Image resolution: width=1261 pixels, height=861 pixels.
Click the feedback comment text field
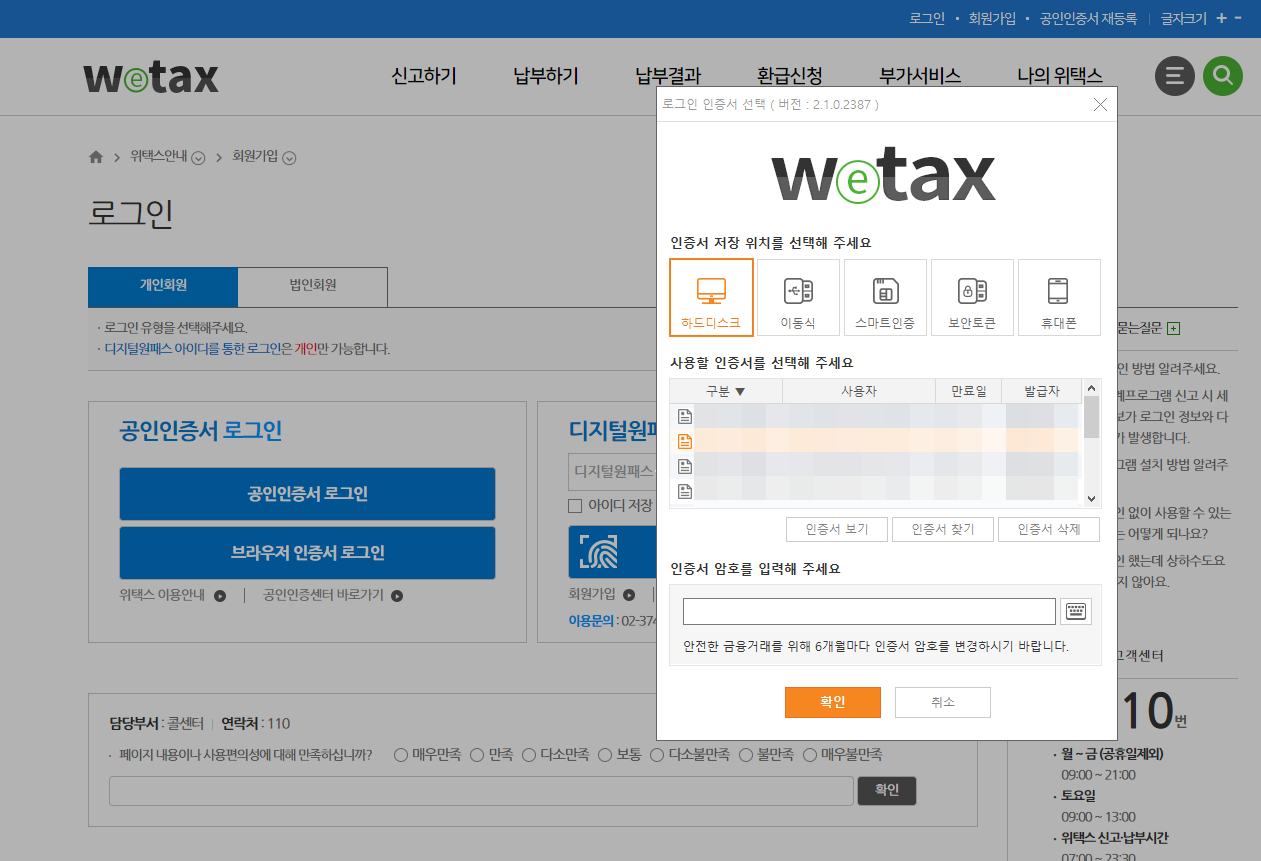(x=481, y=790)
